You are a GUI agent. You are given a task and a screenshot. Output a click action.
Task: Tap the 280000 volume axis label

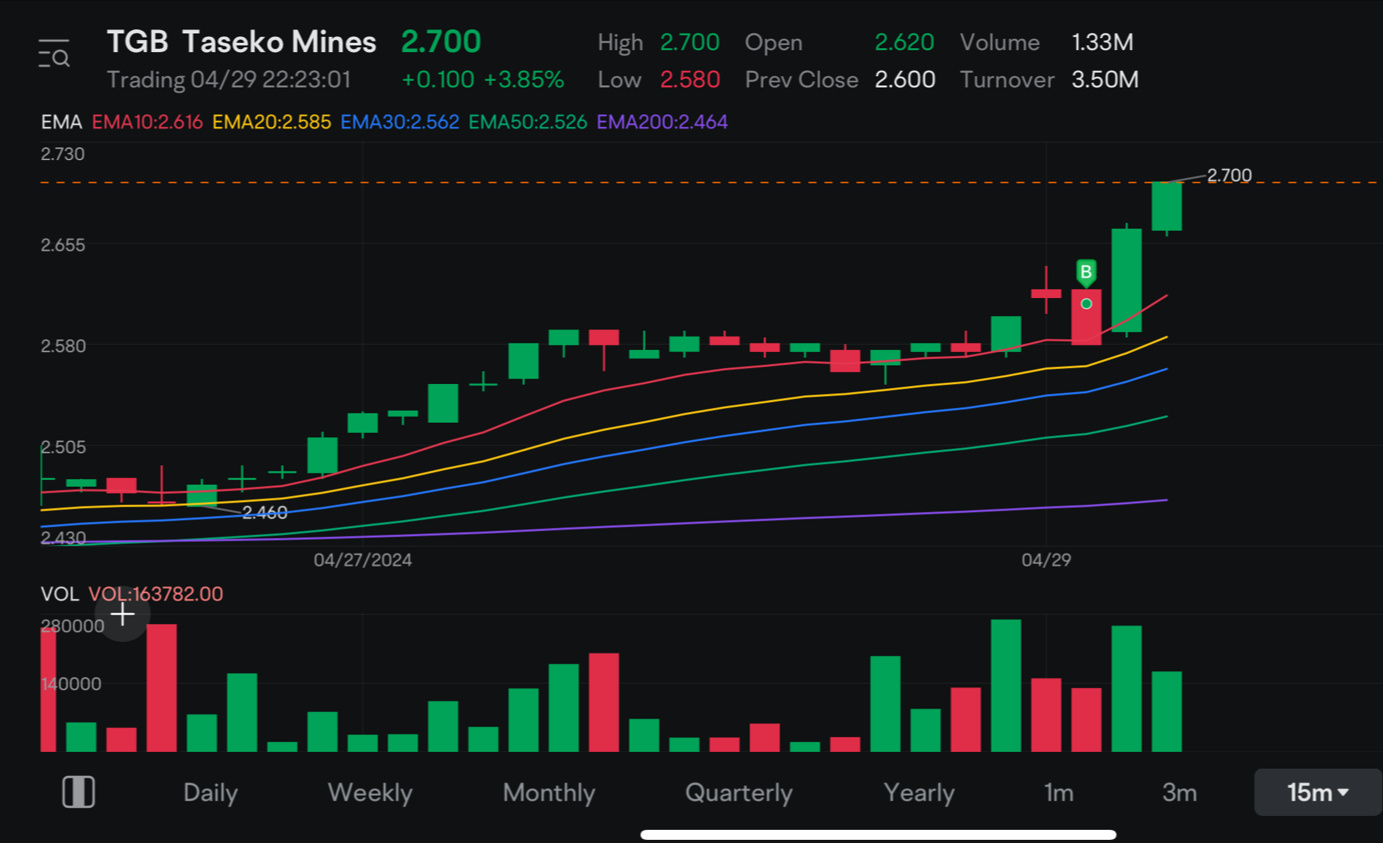(x=72, y=626)
